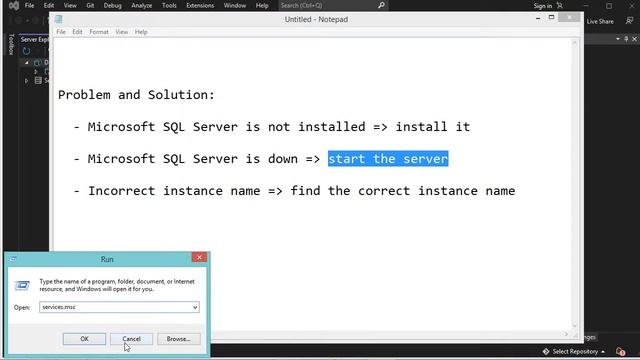
Task: Open Visual Studio Window menu
Action: (235, 6)
